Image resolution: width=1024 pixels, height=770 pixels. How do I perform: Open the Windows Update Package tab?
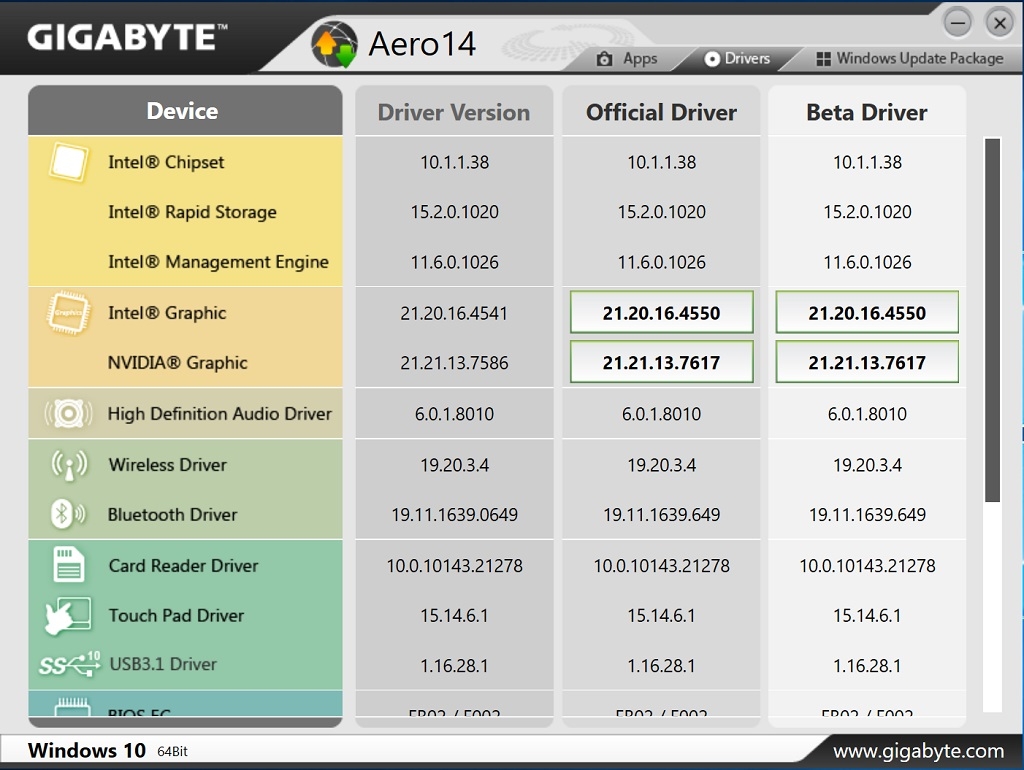tap(910, 59)
